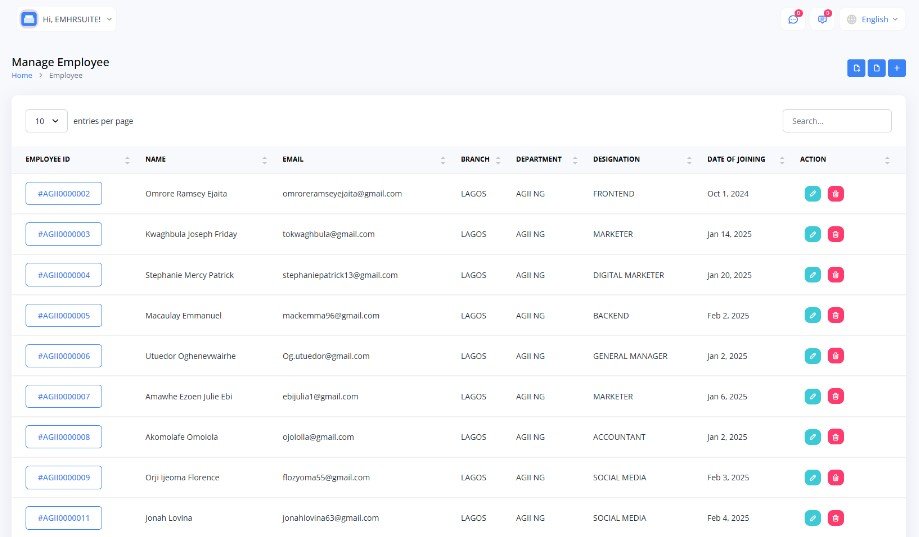Edit employee Utuedor Oghenevwairhe
The image size is (919, 537).
pyautogui.click(x=812, y=356)
